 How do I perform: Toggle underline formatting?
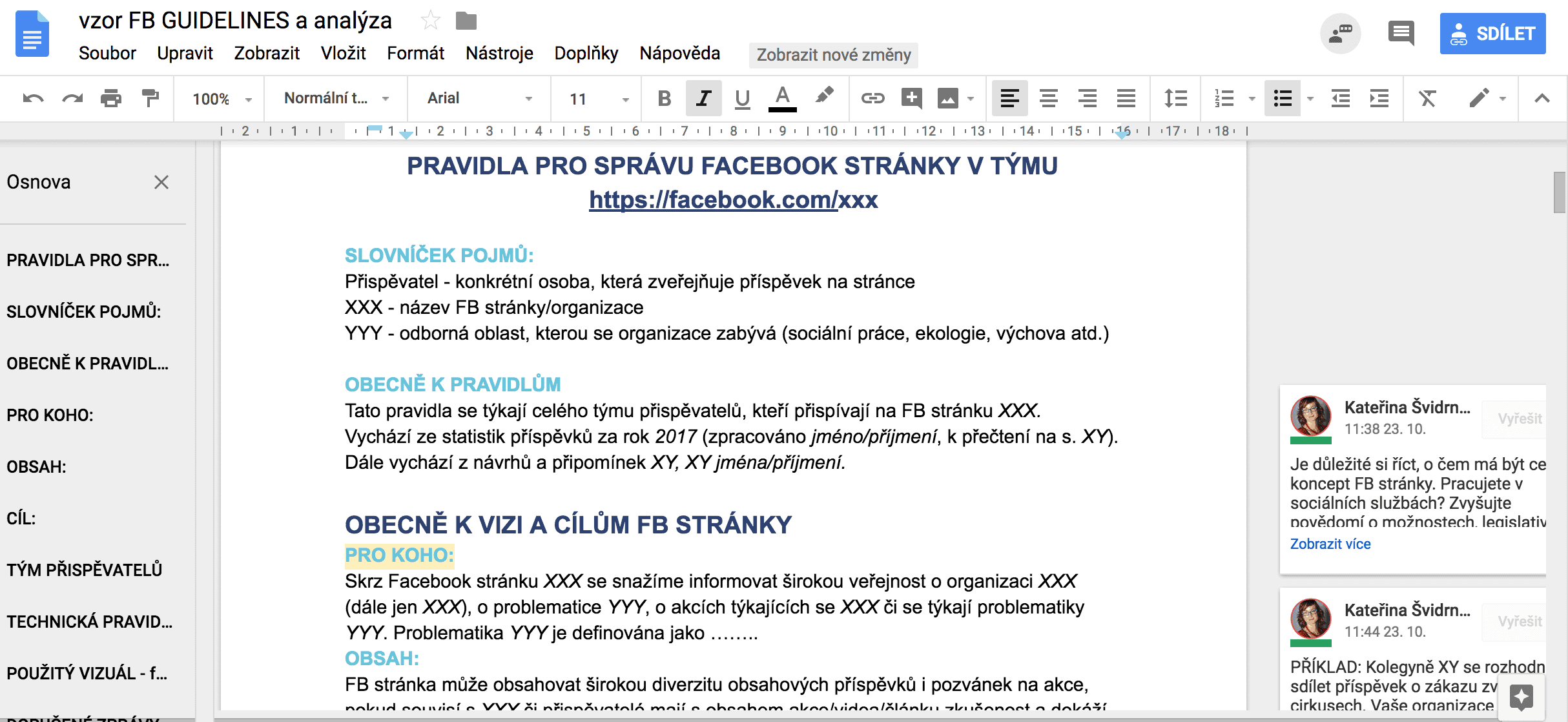[743, 98]
